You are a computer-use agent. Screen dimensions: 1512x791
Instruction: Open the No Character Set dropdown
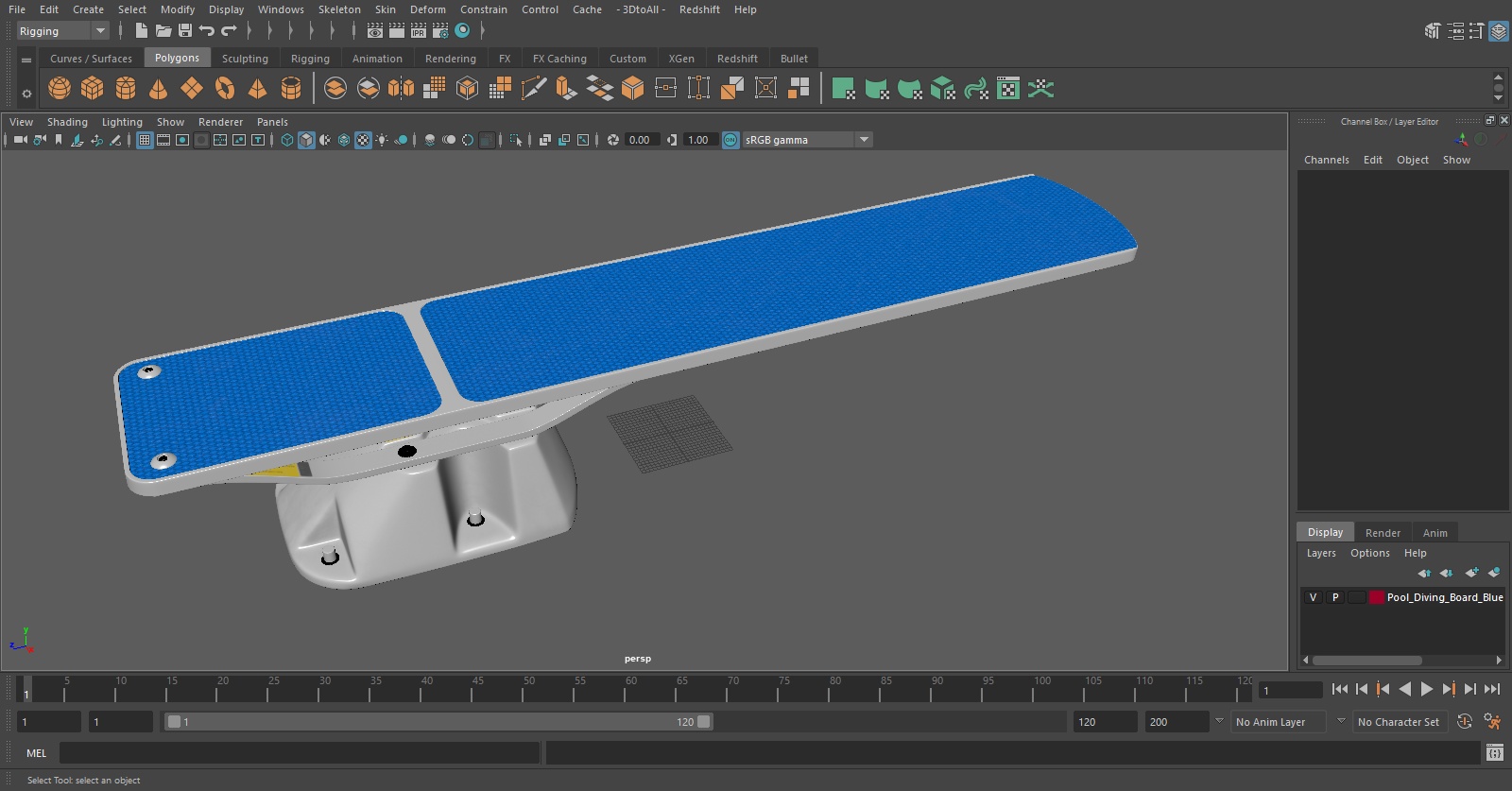tap(1399, 722)
